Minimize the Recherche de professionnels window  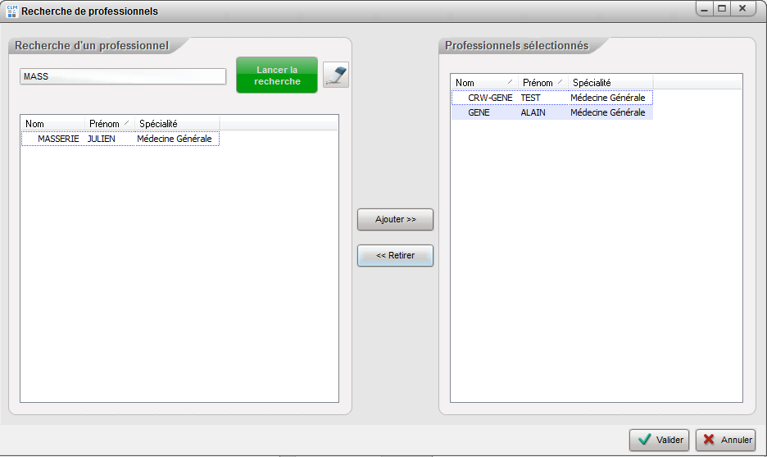pos(704,8)
